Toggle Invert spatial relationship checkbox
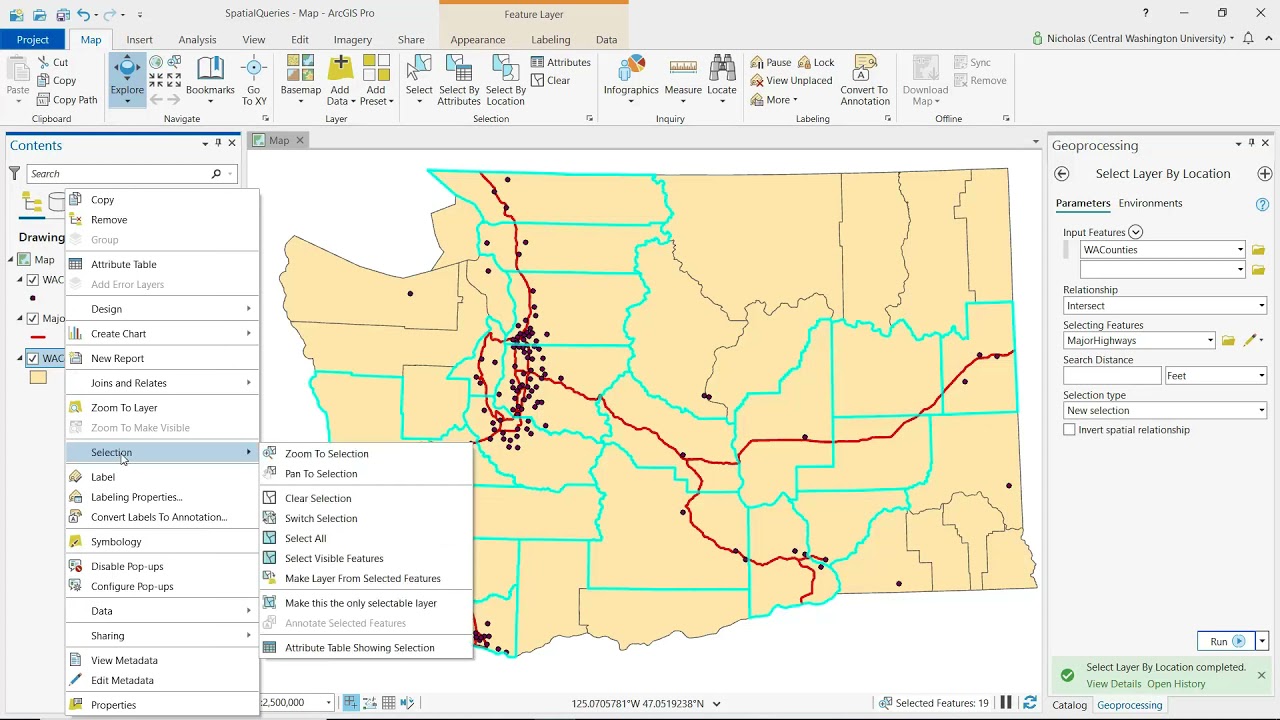Viewport: 1280px width, 720px height. (1069, 430)
